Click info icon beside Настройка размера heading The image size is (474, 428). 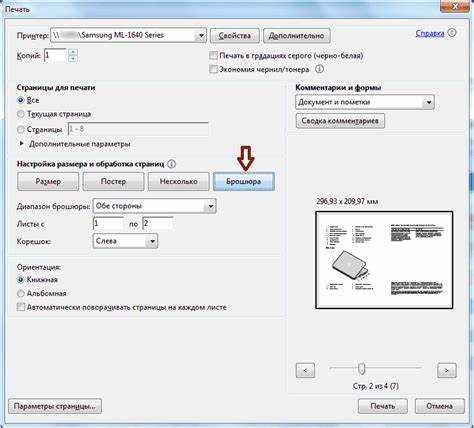(172, 164)
